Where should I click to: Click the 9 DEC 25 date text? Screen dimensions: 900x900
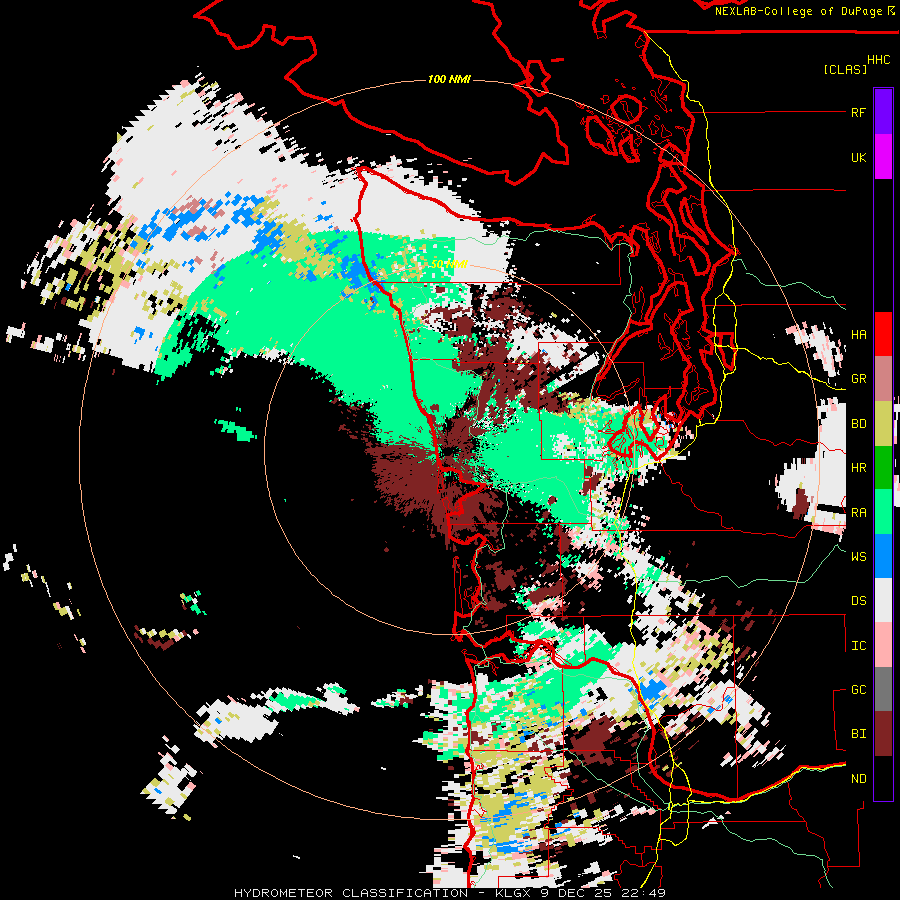[575, 893]
